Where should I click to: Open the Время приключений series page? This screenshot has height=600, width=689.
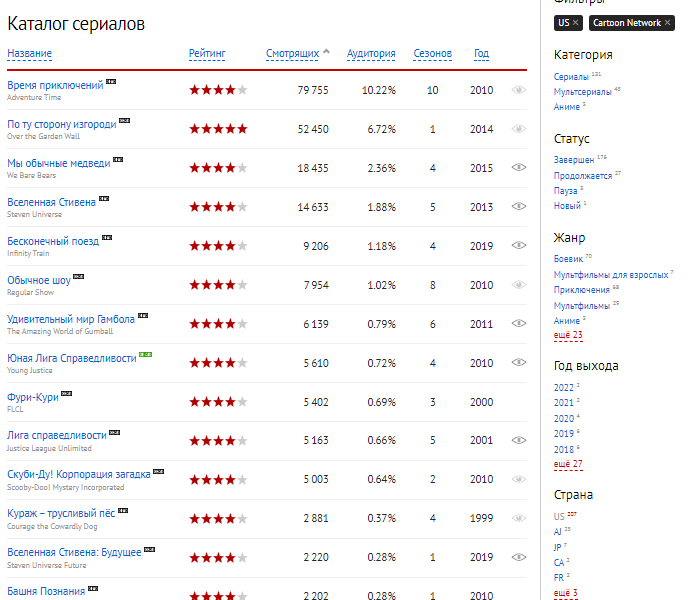click(x=55, y=85)
